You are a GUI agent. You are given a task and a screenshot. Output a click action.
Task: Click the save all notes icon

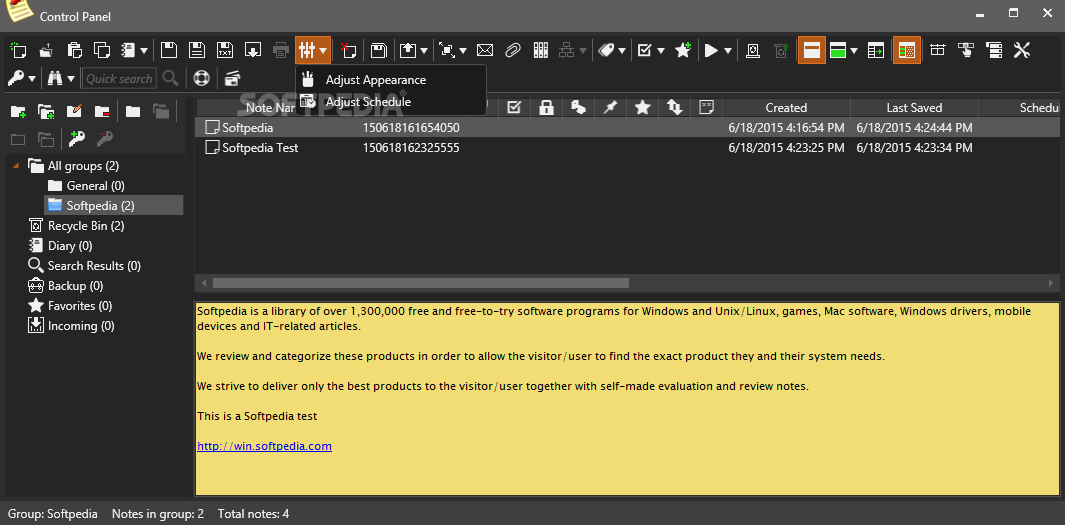[x=378, y=50]
